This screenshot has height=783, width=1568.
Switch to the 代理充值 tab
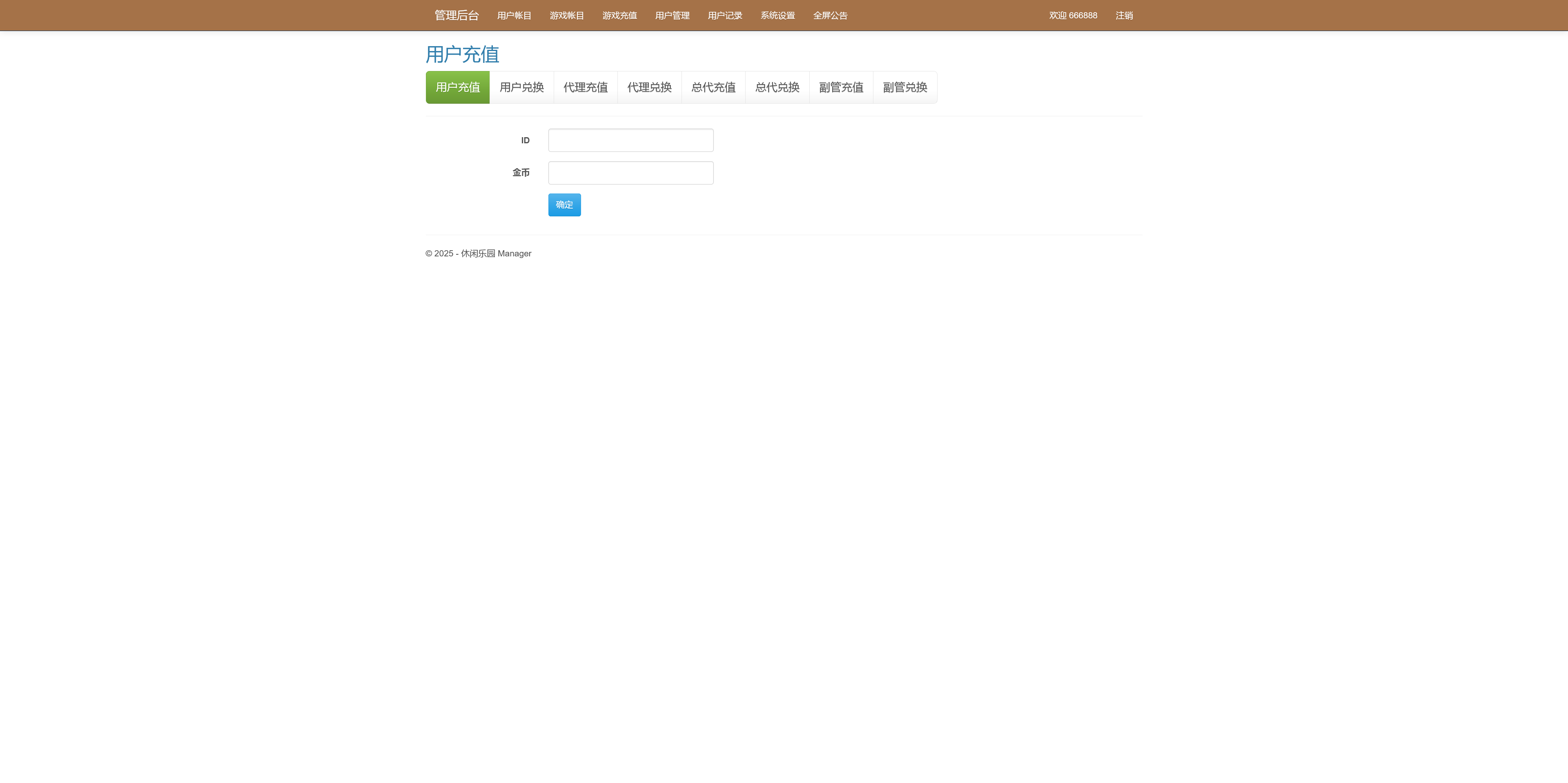(x=585, y=87)
